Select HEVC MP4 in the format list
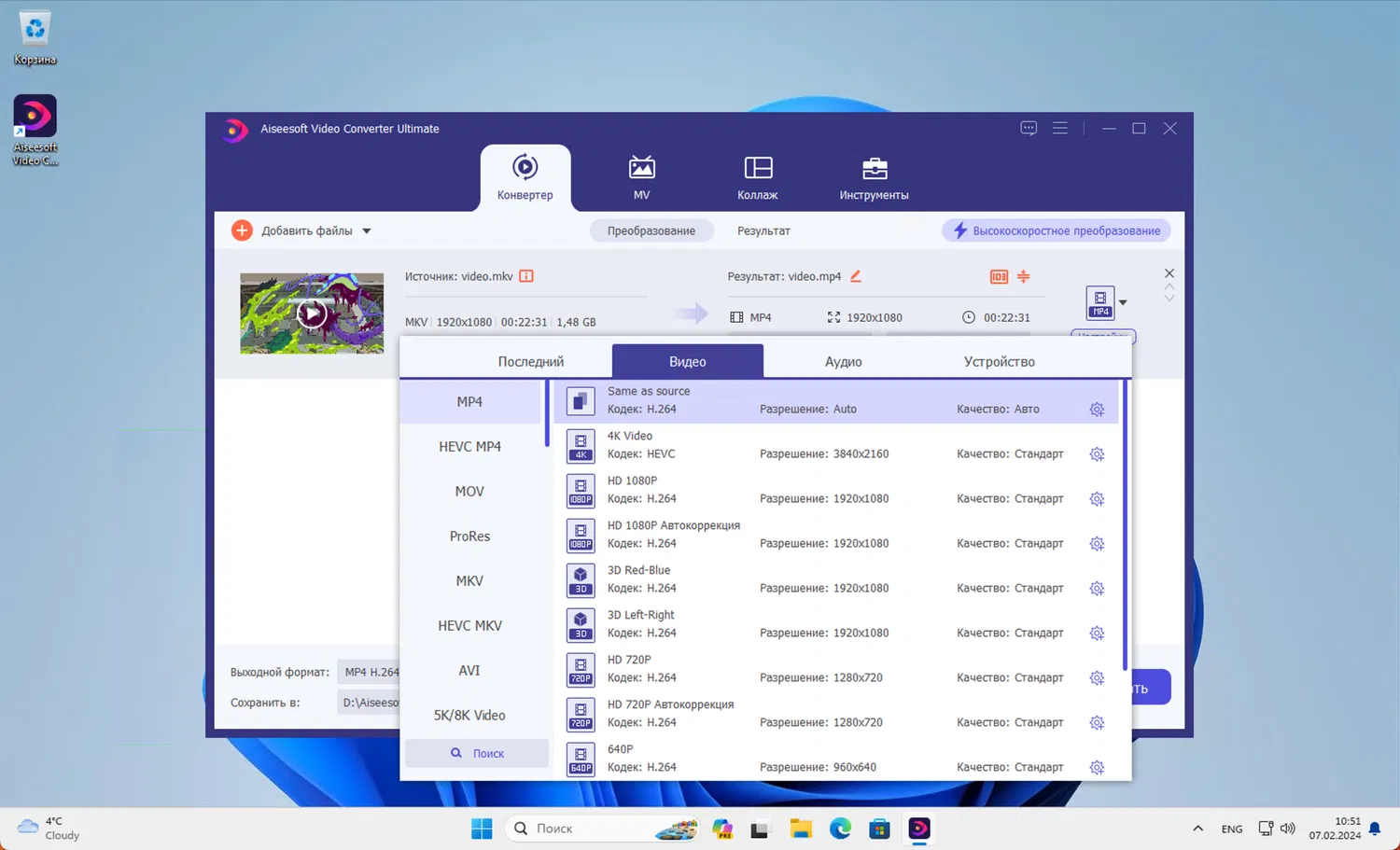1400x850 pixels. point(469,446)
